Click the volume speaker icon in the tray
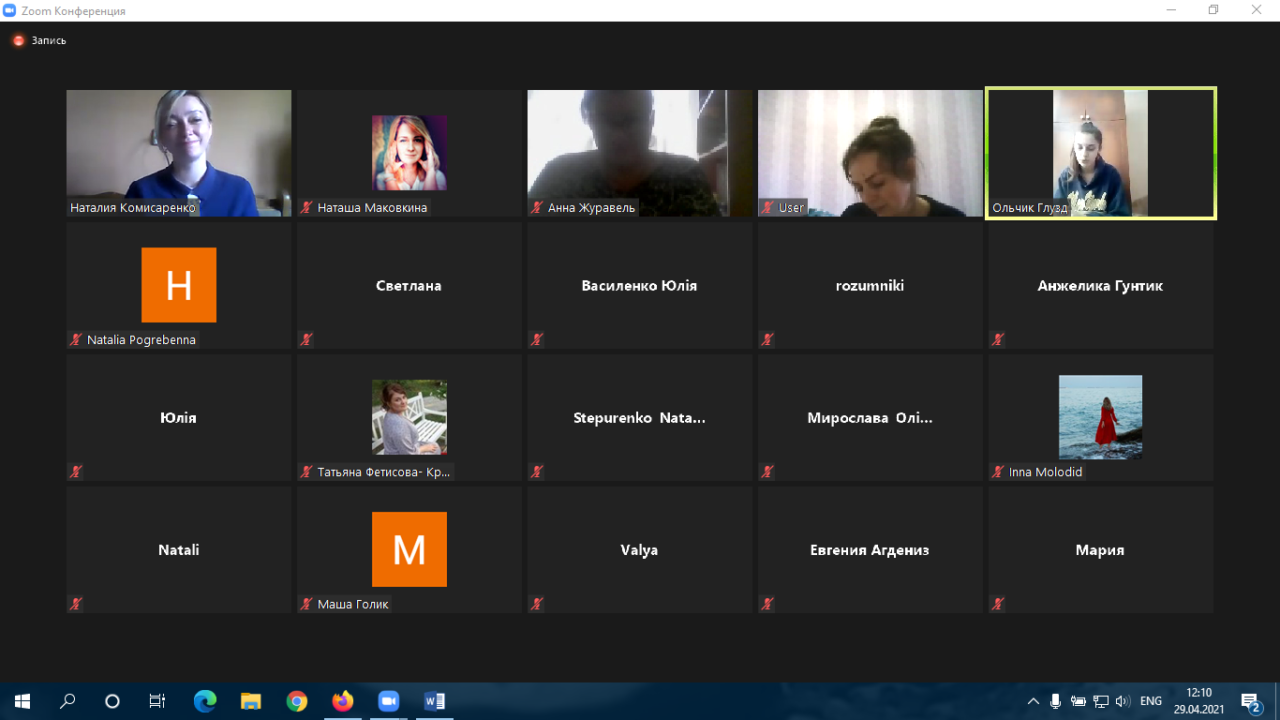 (1123, 701)
